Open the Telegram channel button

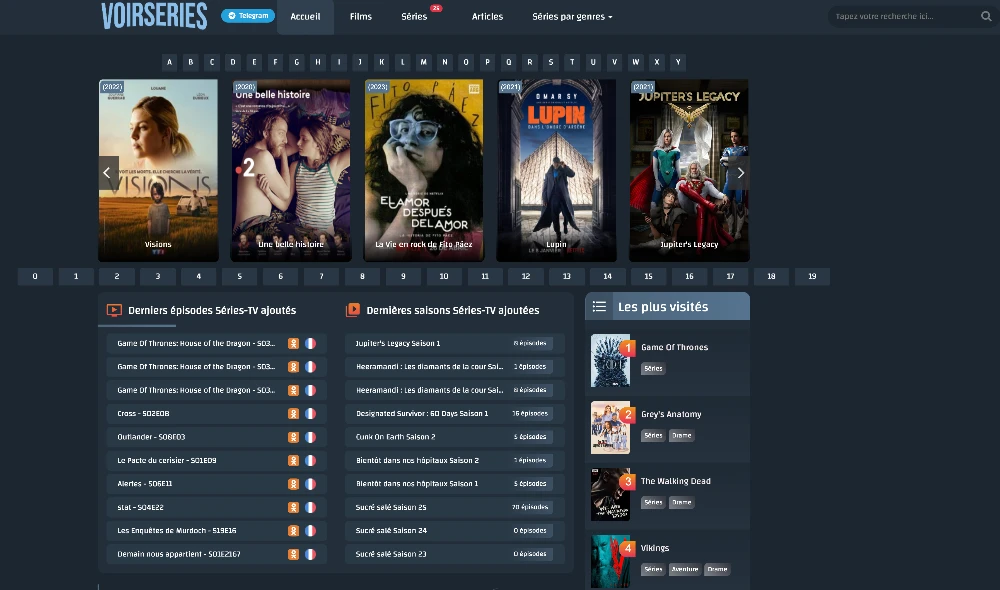pyautogui.click(x=248, y=16)
